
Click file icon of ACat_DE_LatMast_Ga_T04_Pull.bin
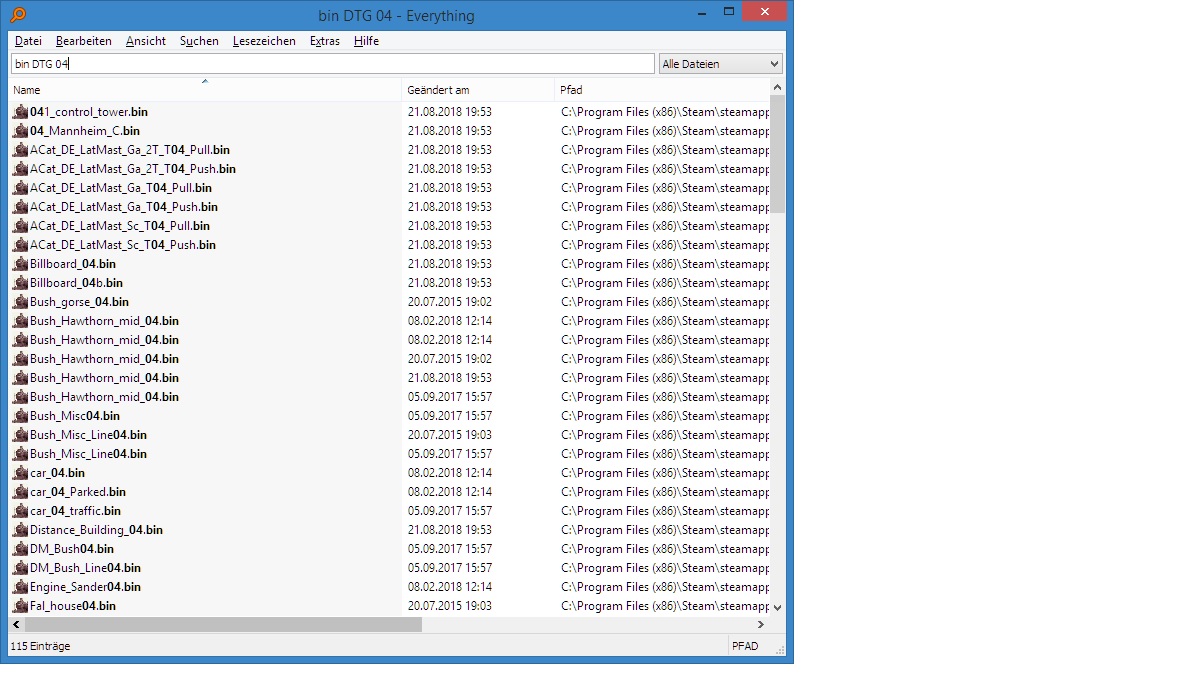click(x=20, y=188)
